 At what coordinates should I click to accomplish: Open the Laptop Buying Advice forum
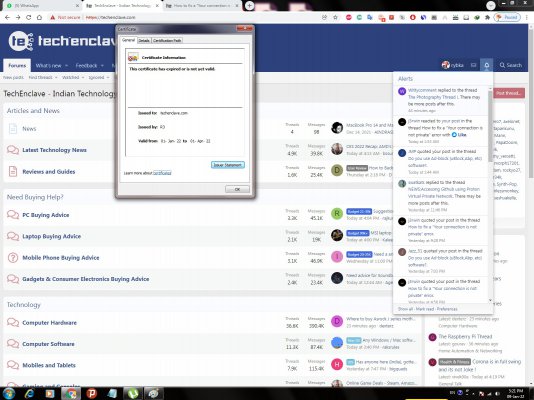click(x=51, y=236)
